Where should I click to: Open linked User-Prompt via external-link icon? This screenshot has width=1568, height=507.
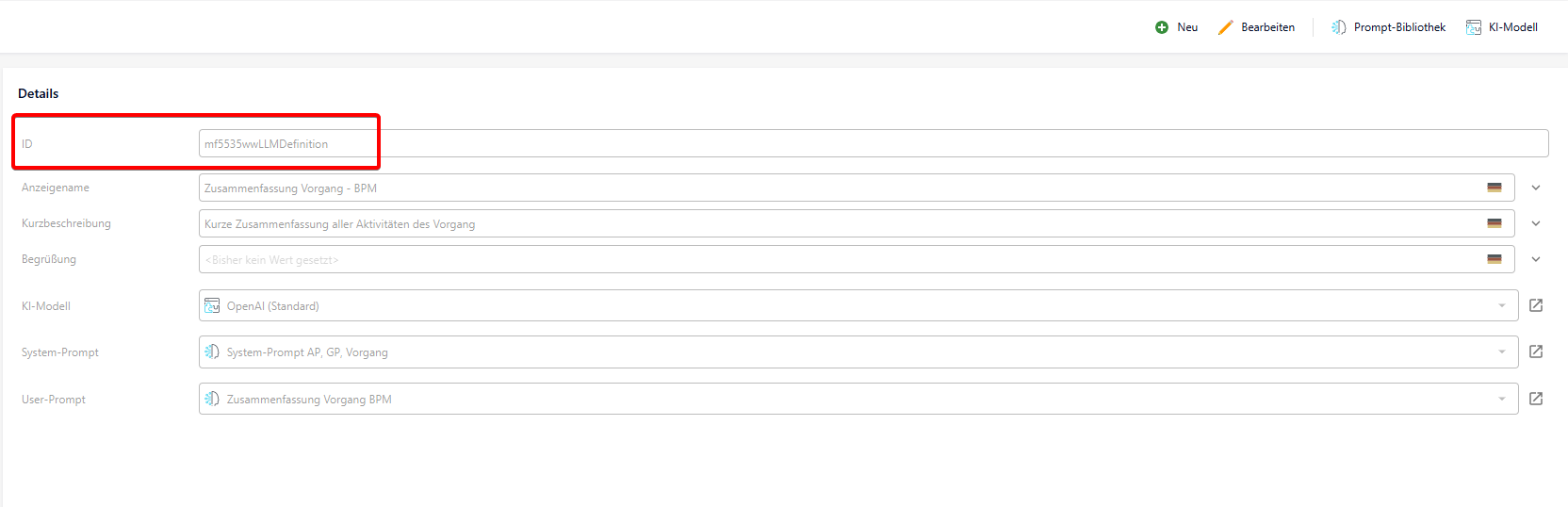(1536, 399)
